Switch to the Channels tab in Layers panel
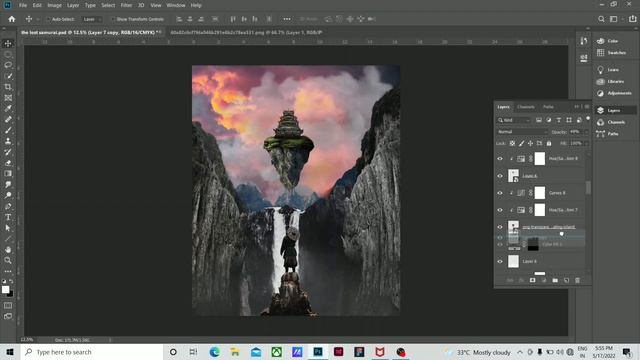Screen dimensions: 640x360 point(526,107)
